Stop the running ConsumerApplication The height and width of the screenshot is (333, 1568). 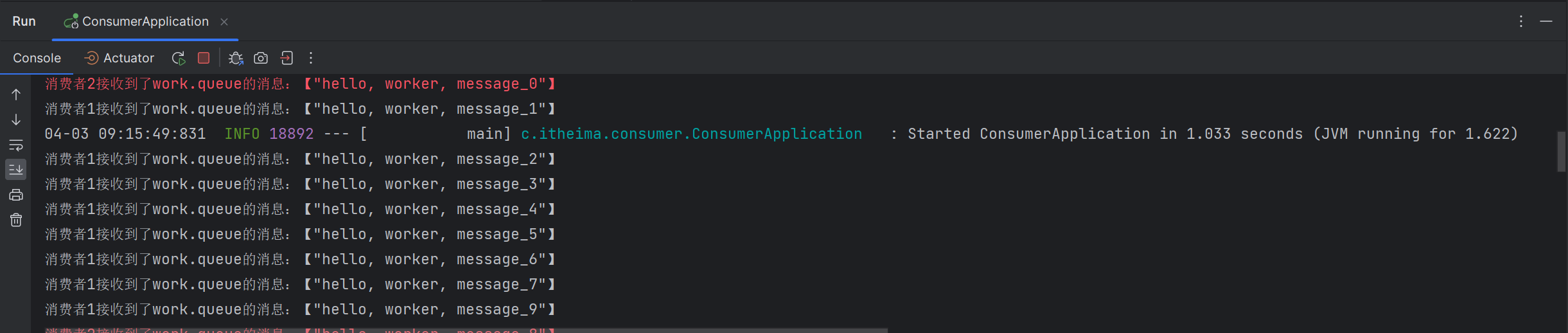pyautogui.click(x=204, y=59)
